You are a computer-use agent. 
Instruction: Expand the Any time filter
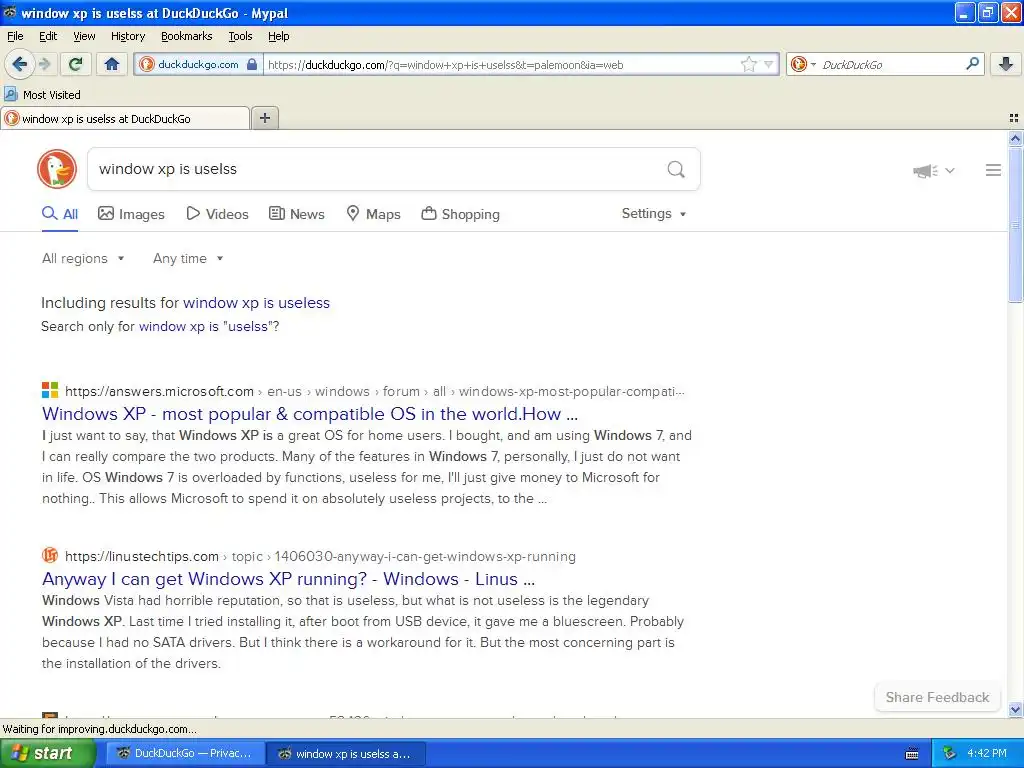pos(188,259)
